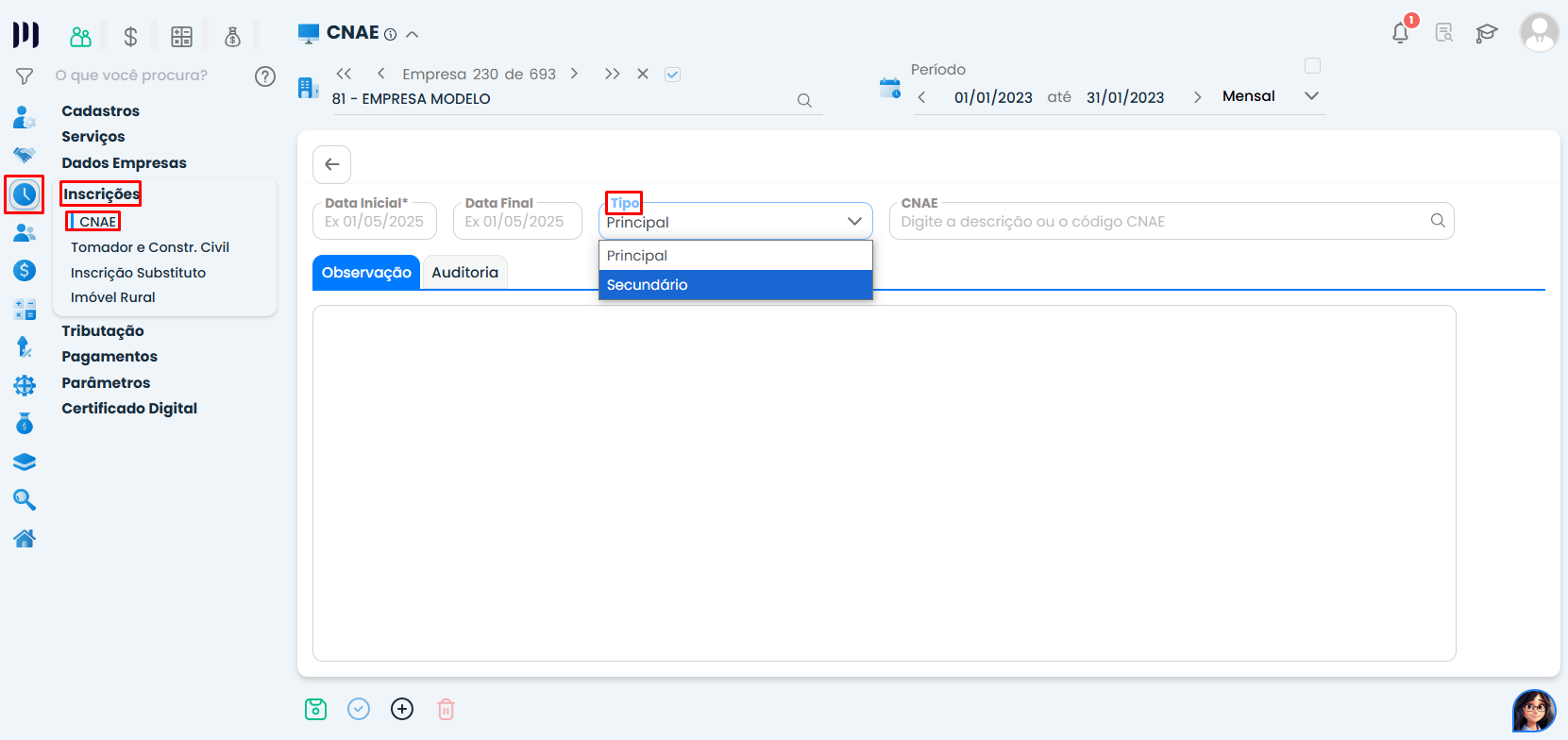This screenshot has height=740, width=1568.
Task: Click the red trash delete icon
Action: [x=446, y=709]
